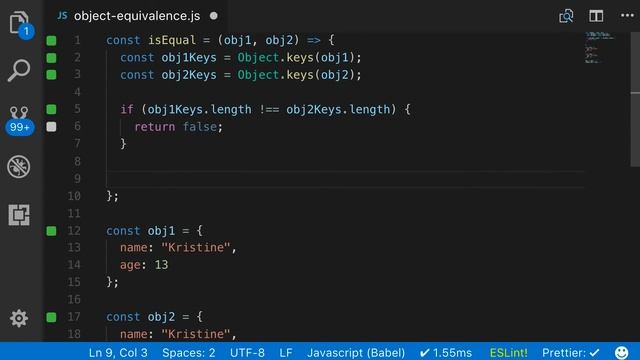Click "Kristine" string on line 18
The width and height of the screenshot is (640, 360).
[196, 334]
